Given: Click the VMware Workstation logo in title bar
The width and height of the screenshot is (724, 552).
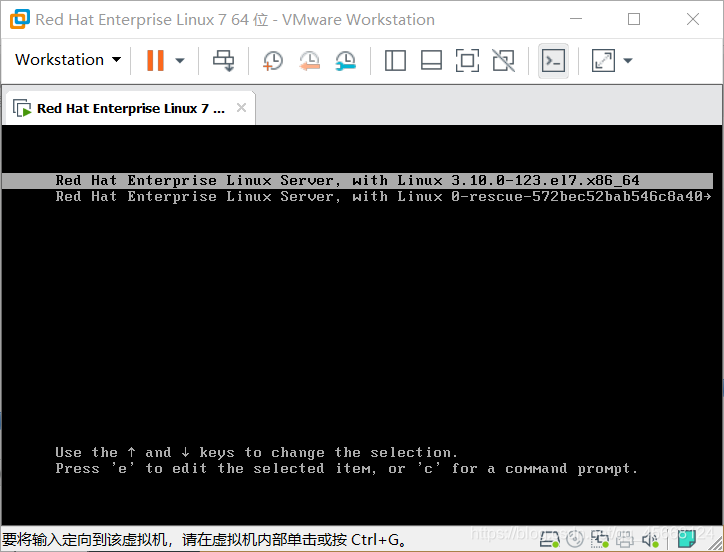Looking at the screenshot, I should (x=20, y=19).
